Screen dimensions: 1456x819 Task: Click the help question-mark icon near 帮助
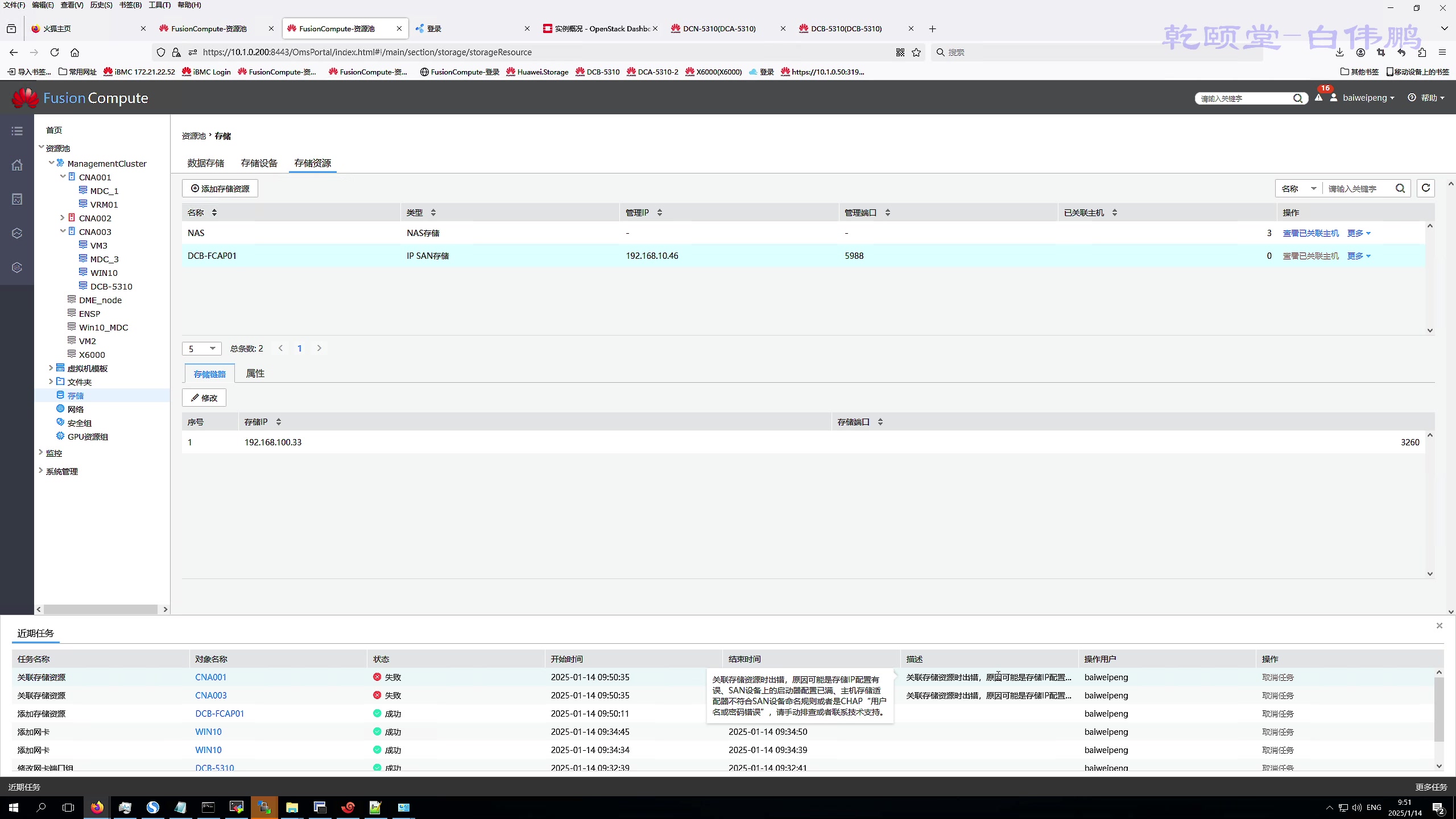(1412, 97)
